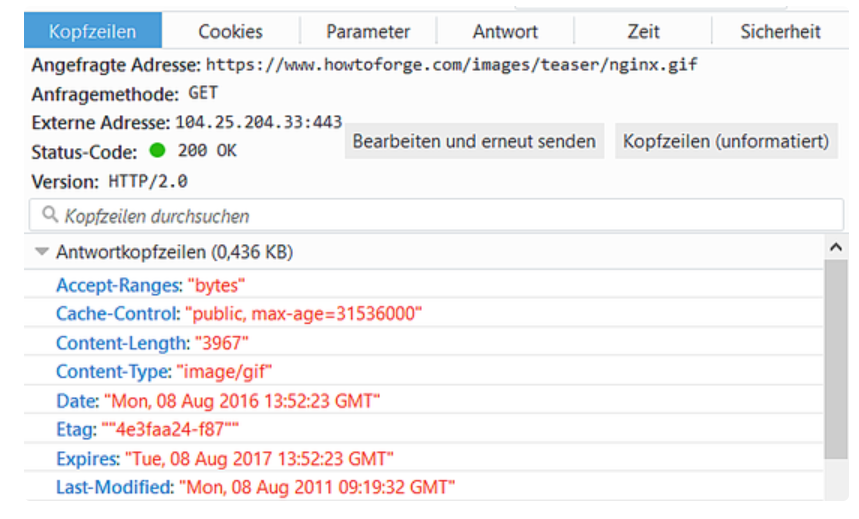Switch to the Cookies tab

tap(230, 31)
